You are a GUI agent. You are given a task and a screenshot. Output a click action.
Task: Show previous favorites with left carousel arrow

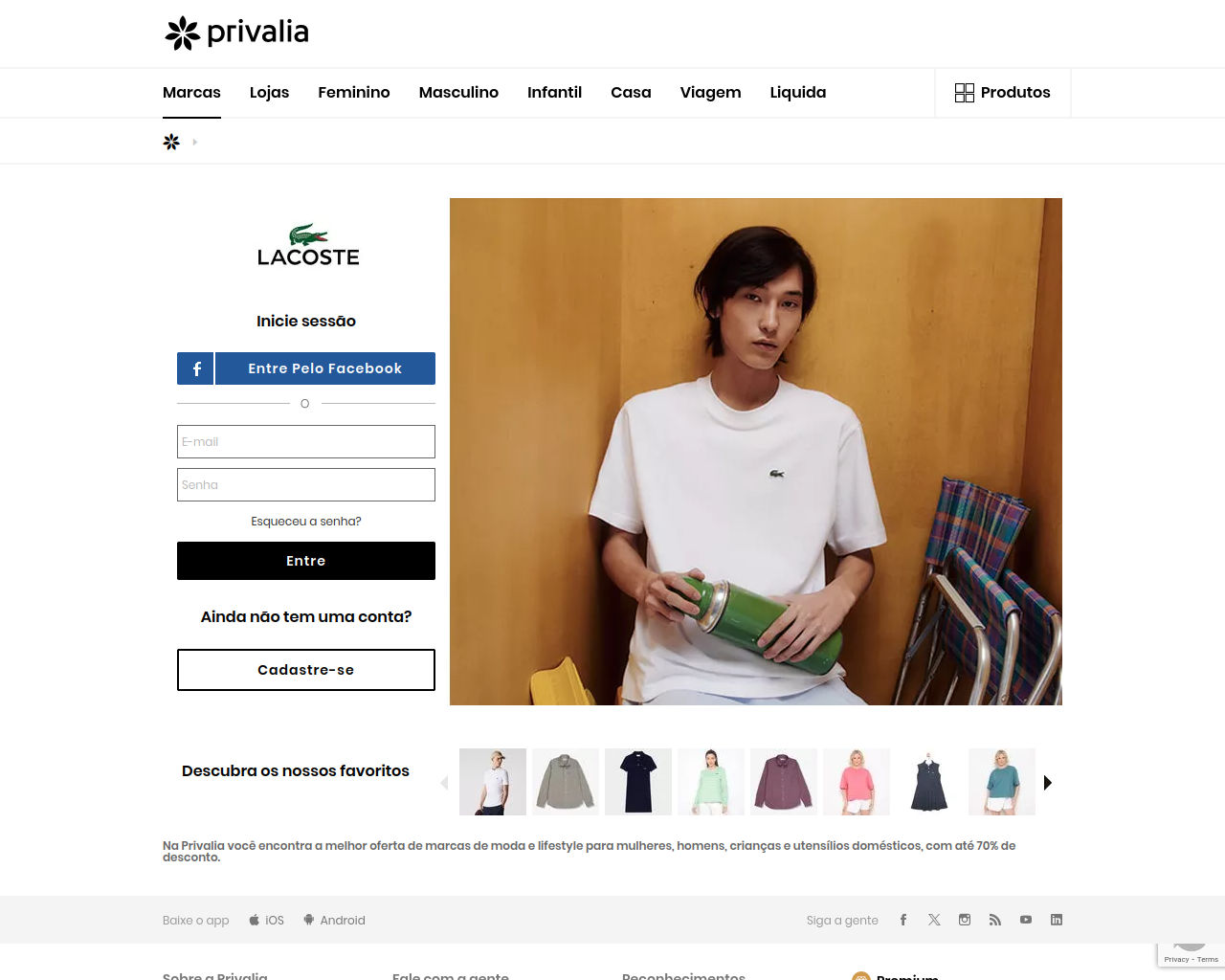pyautogui.click(x=444, y=783)
